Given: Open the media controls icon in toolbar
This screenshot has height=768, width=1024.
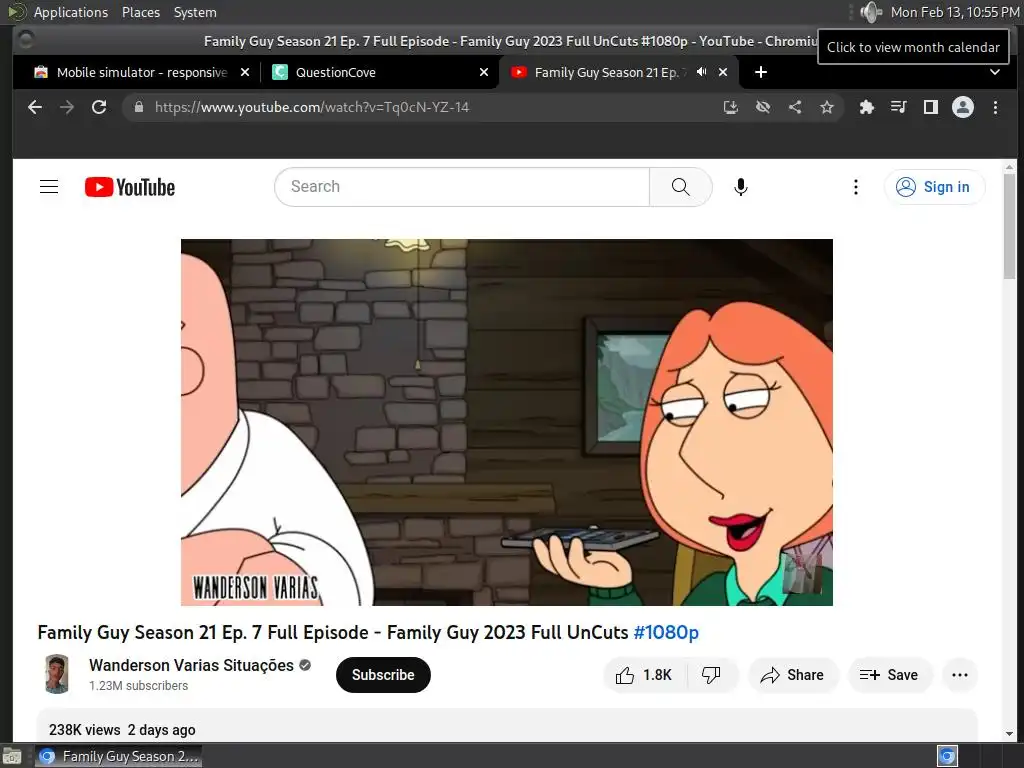Looking at the screenshot, I should click(899, 107).
